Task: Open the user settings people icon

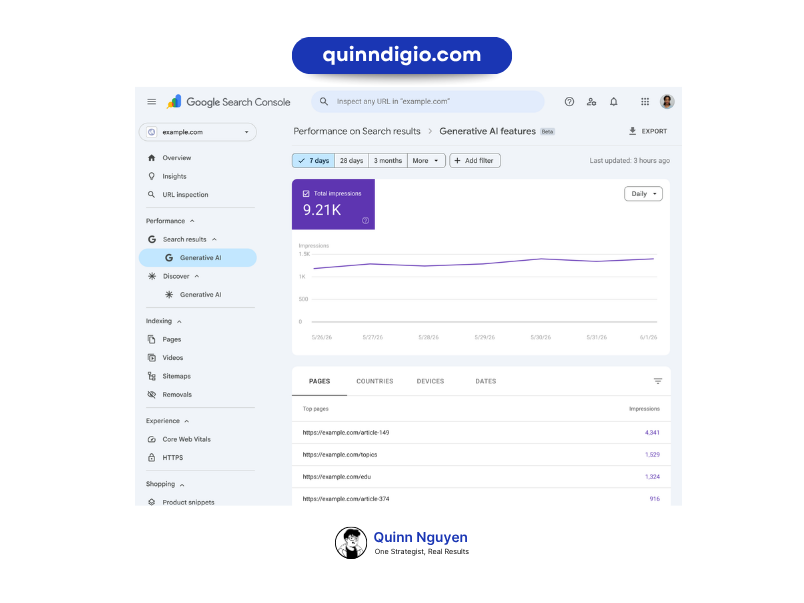Action: click(591, 102)
